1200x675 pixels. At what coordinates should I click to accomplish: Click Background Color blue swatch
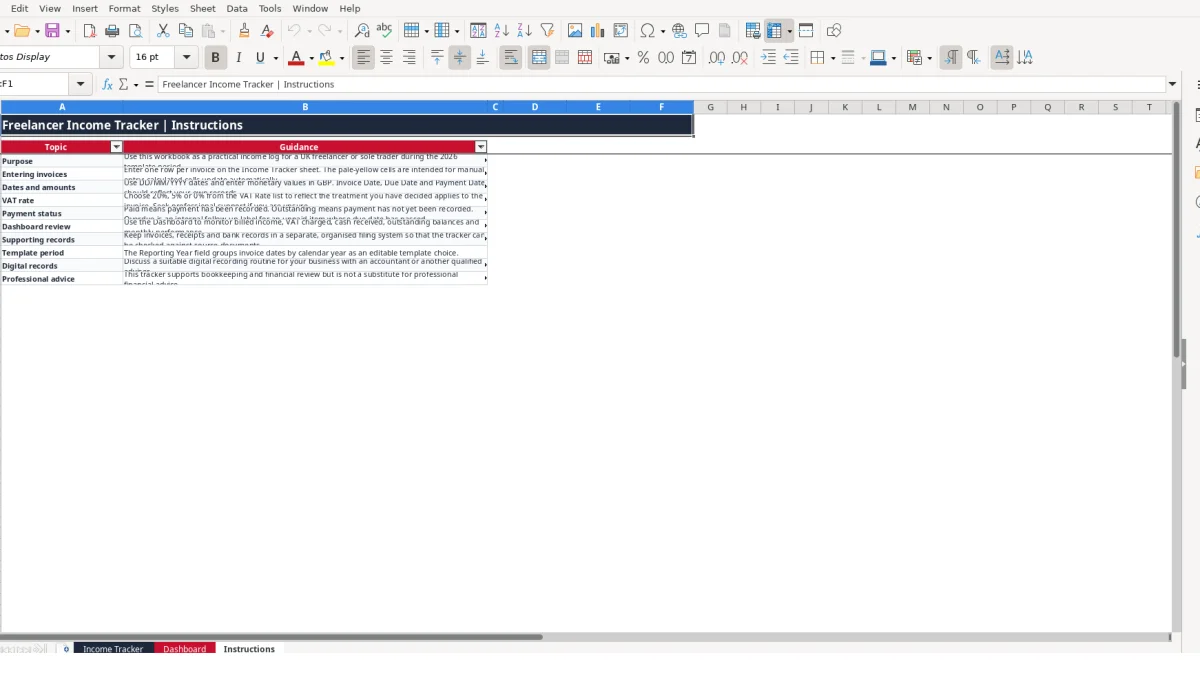877,58
